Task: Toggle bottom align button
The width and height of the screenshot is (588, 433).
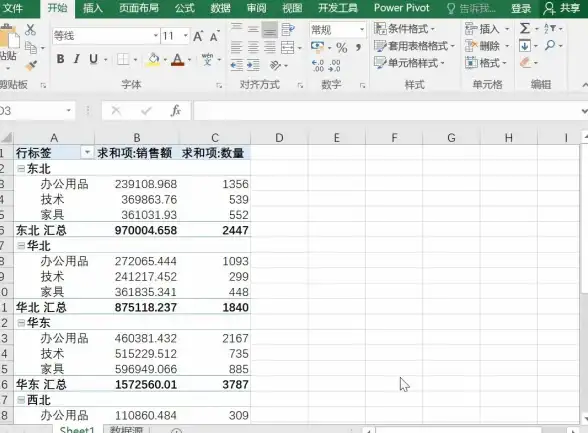Action: tap(270, 30)
